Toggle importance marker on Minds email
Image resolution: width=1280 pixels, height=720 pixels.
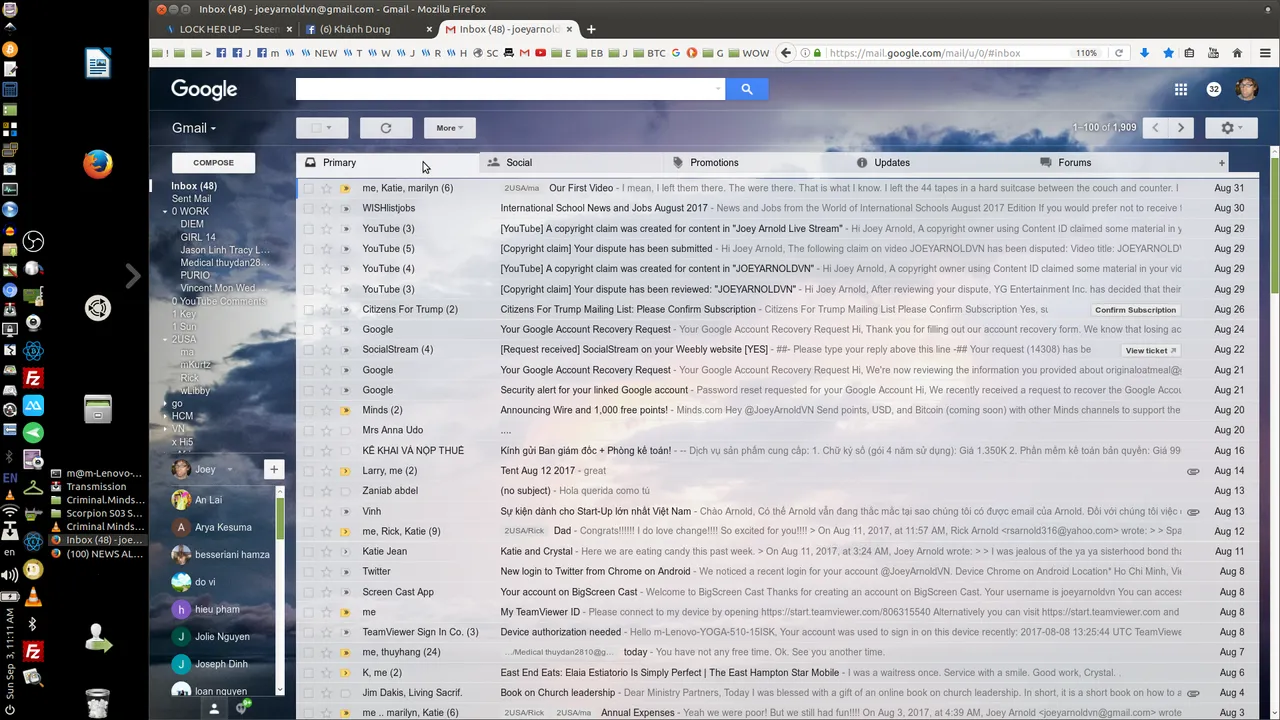[x=346, y=410]
